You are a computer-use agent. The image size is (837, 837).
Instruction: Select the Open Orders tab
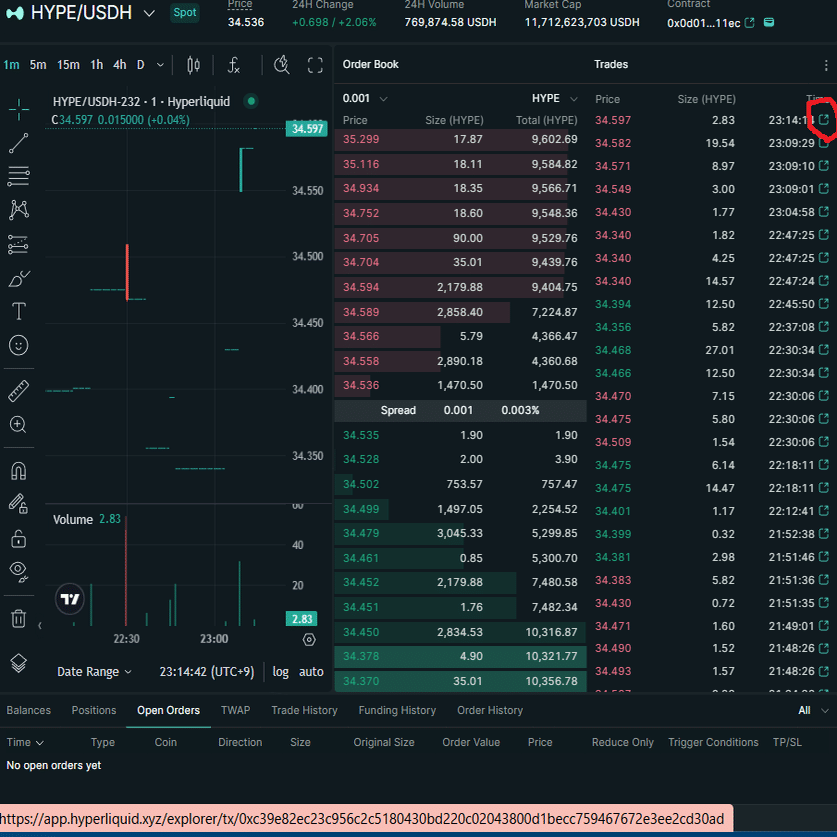pyautogui.click(x=168, y=710)
